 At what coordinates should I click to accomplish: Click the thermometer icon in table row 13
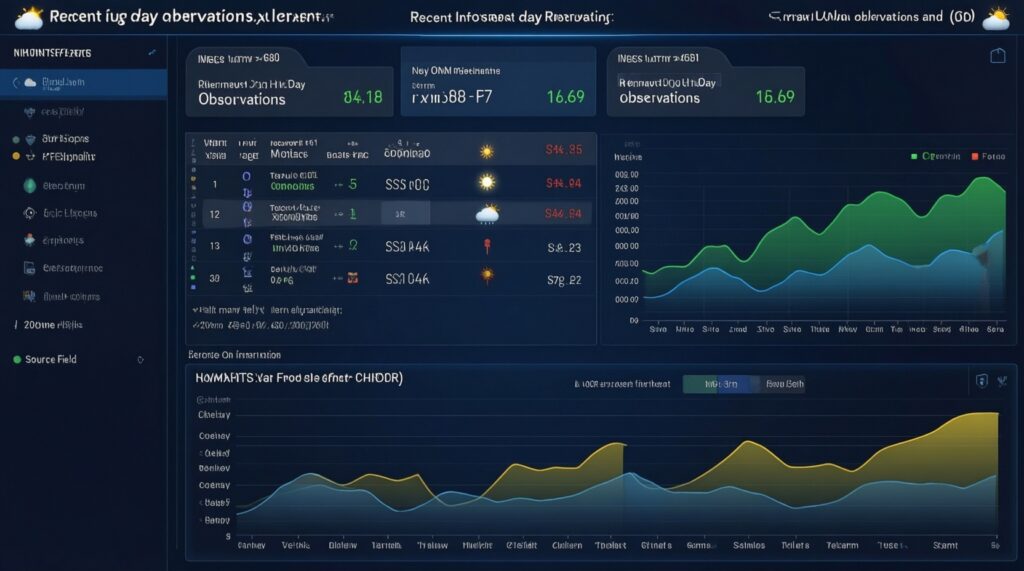(x=487, y=245)
